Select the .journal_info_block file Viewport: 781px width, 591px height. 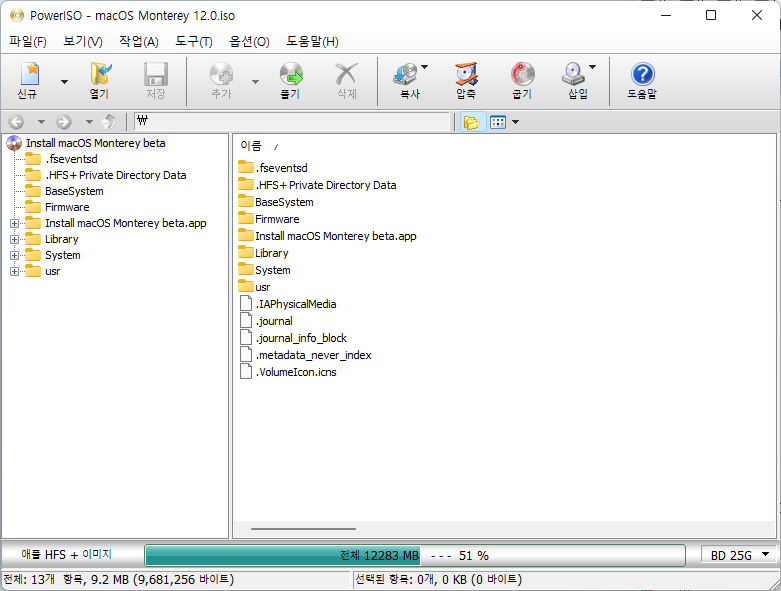(301, 338)
